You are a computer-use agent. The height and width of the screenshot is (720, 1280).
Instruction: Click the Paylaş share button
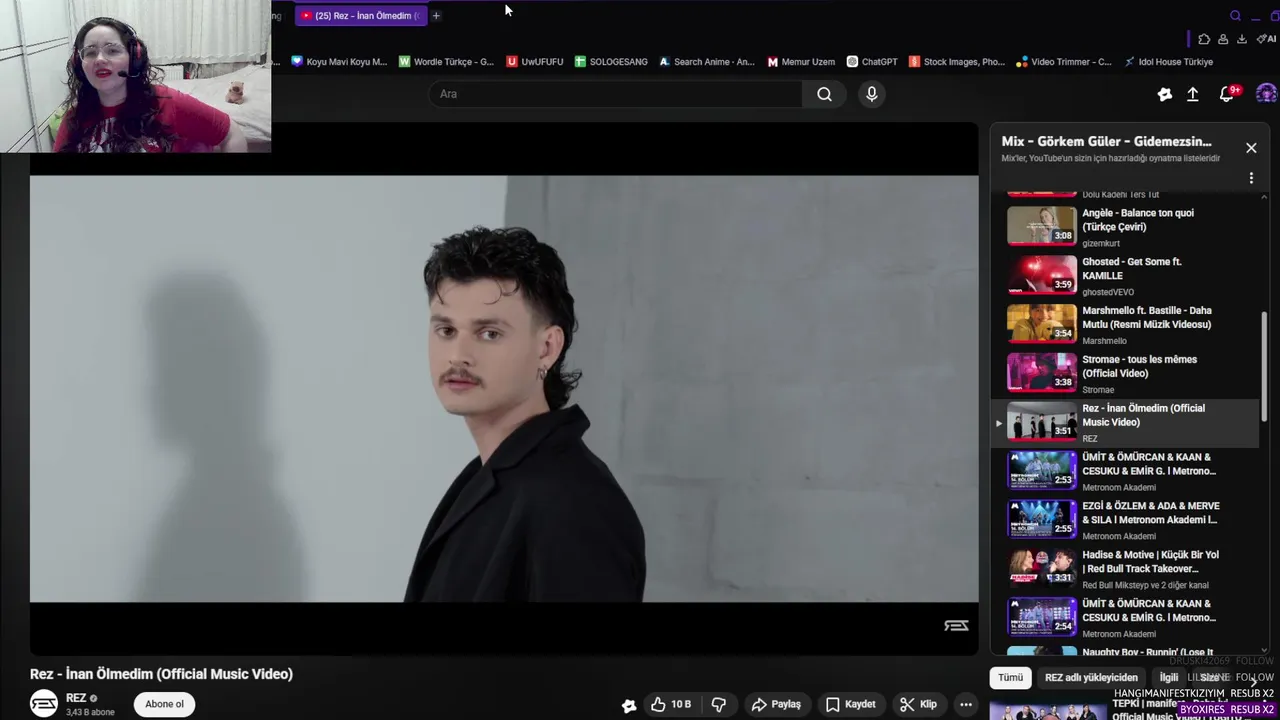[x=776, y=704]
